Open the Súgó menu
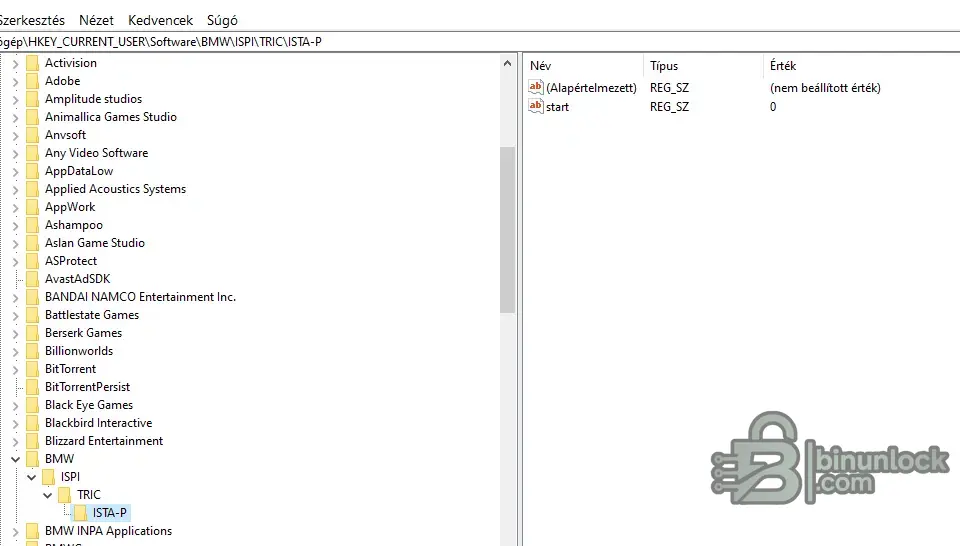 click(x=222, y=20)
